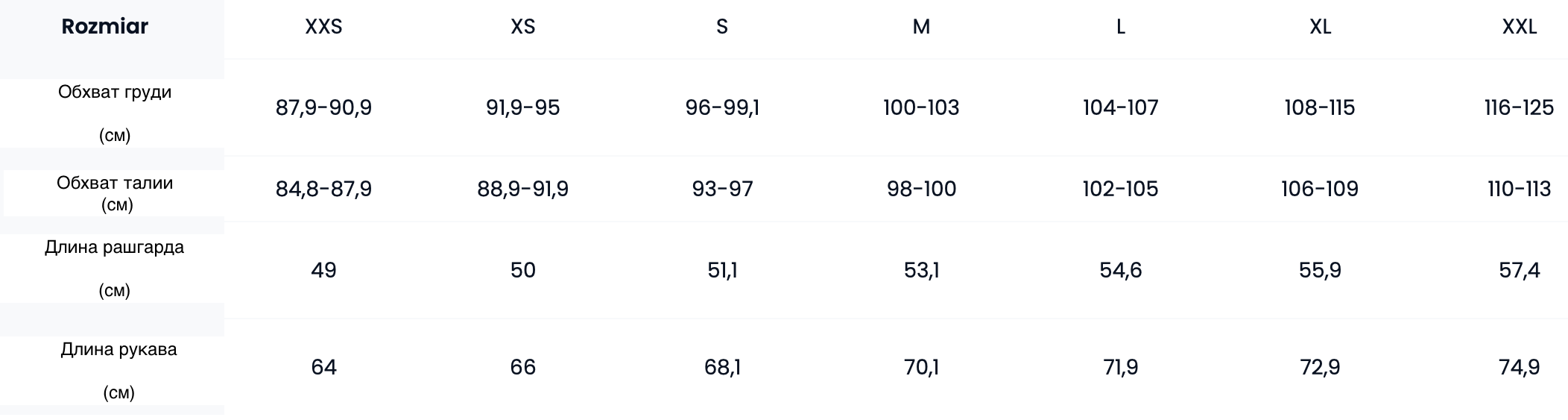Click the Обхват груди row label

tap(115, 93)
